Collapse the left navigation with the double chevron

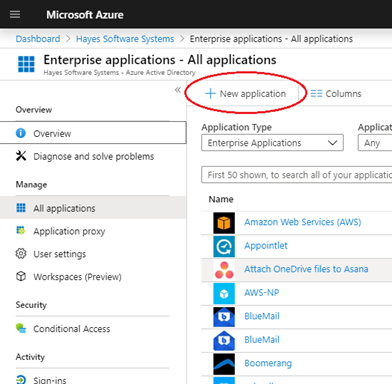coord(178,90)
